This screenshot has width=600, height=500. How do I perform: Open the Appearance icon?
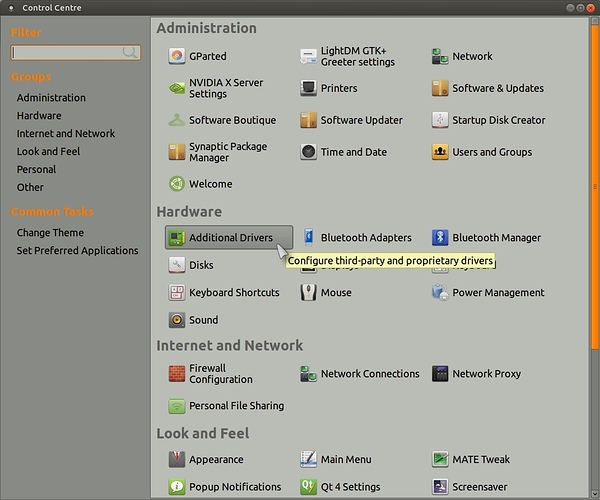click(177, 459)
